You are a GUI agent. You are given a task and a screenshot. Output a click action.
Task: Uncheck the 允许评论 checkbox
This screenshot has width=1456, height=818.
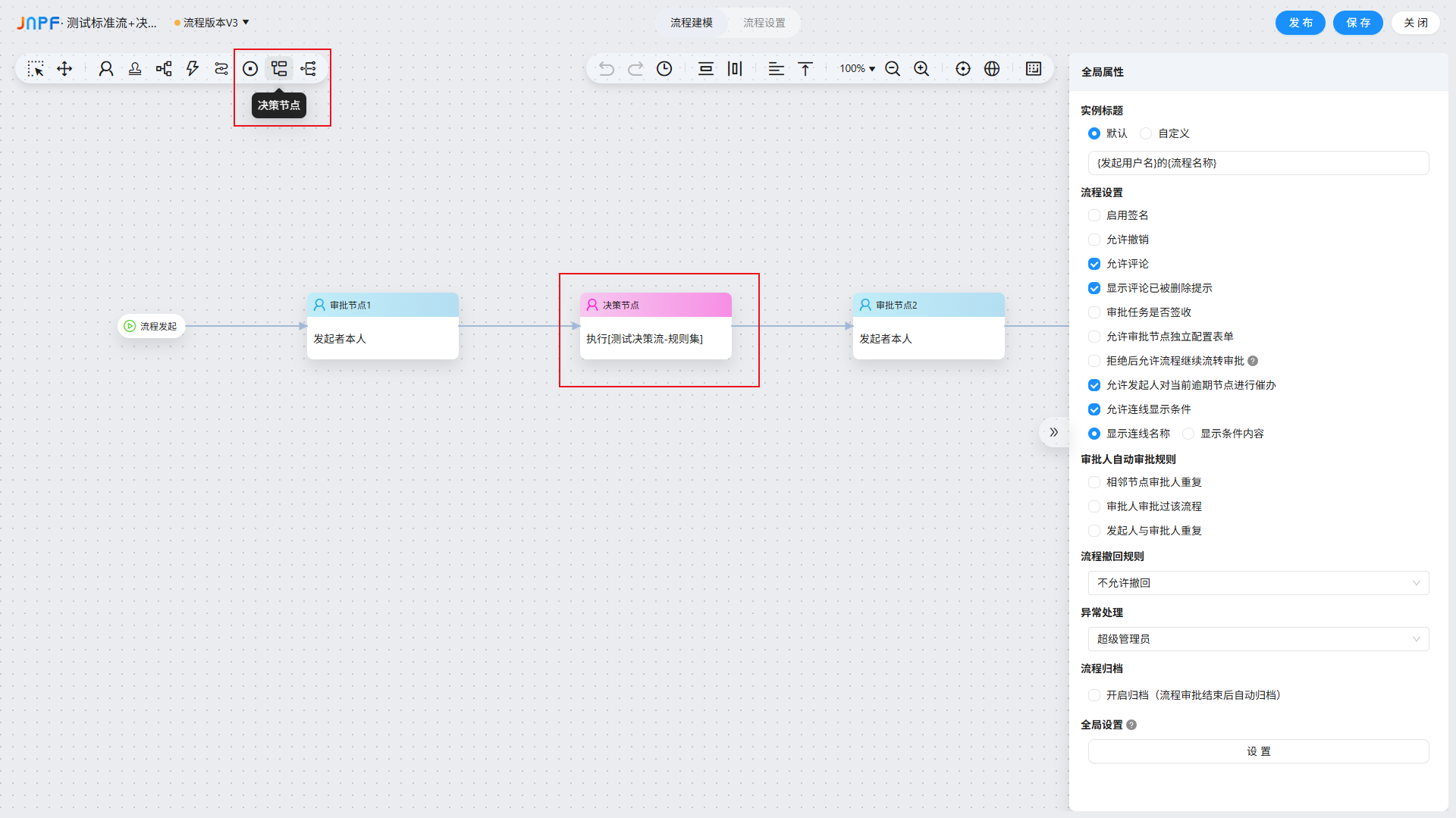[x=1094, y=264]
